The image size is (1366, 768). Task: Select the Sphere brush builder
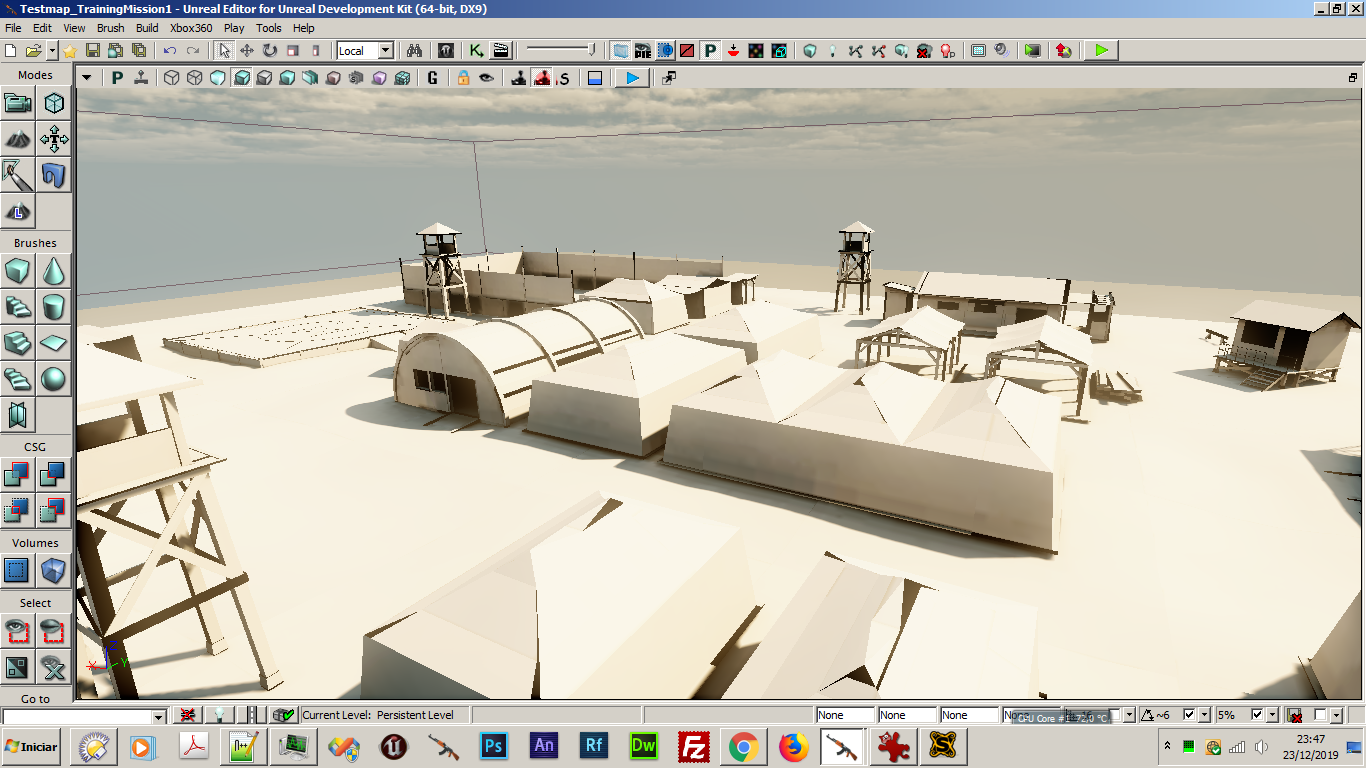point(54,378)
